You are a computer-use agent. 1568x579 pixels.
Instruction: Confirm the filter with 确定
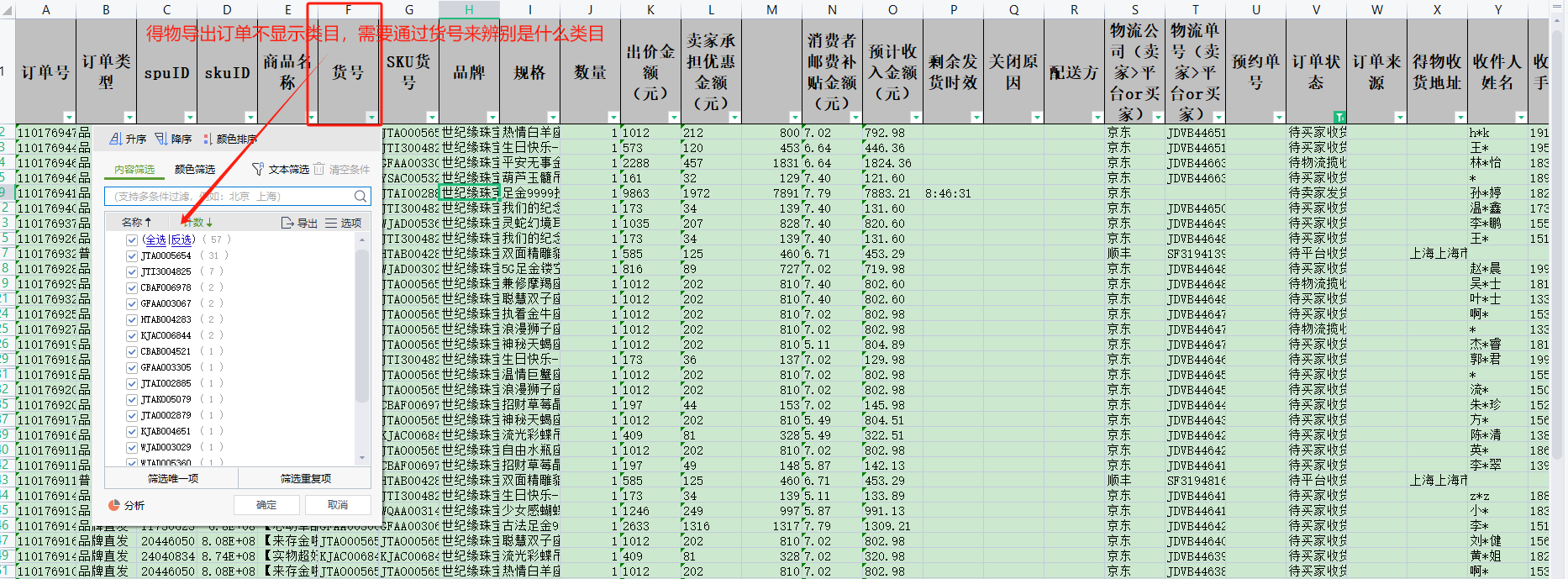click(266, 504)
